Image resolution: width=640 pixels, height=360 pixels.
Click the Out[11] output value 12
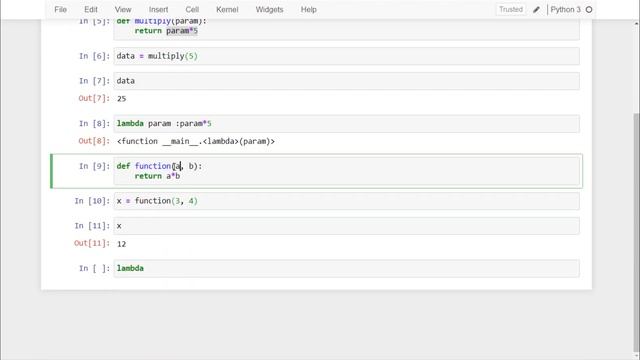121,244
